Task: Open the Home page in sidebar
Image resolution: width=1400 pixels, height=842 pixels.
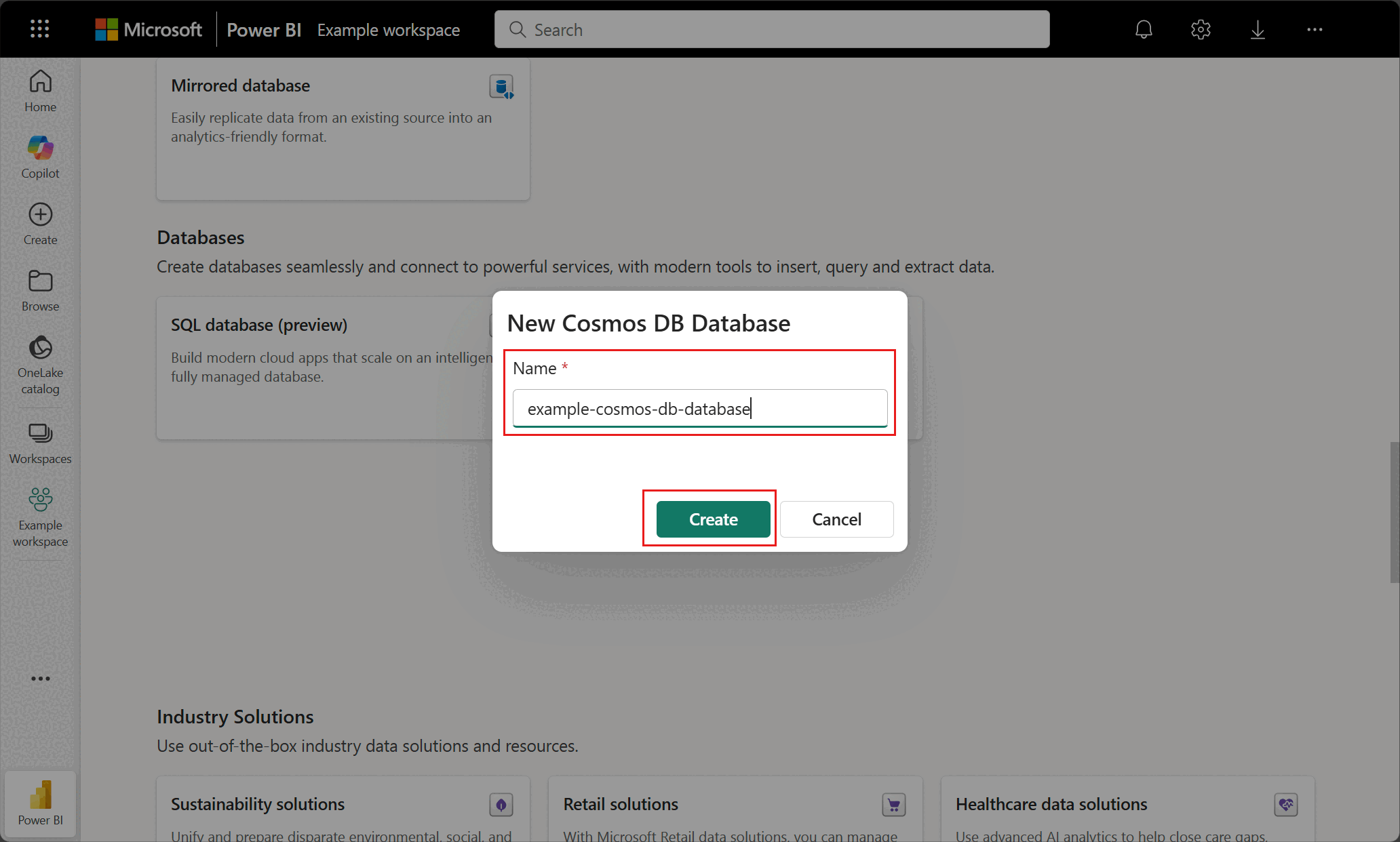Action: coord(40,92)
